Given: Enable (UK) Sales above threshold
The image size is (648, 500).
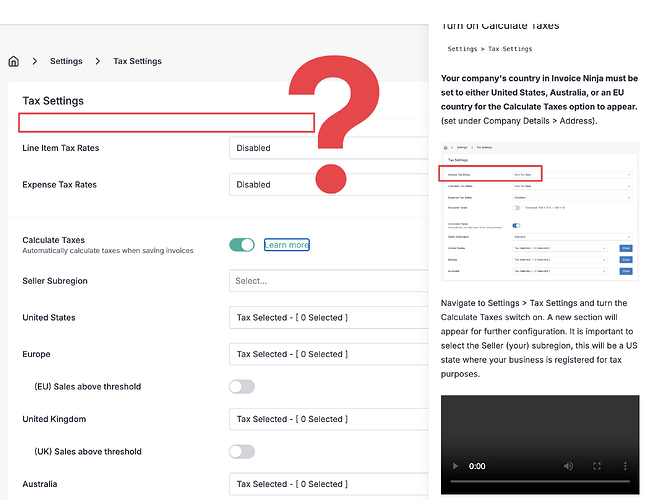Looking at the screenshot, I should coord(242,452).
